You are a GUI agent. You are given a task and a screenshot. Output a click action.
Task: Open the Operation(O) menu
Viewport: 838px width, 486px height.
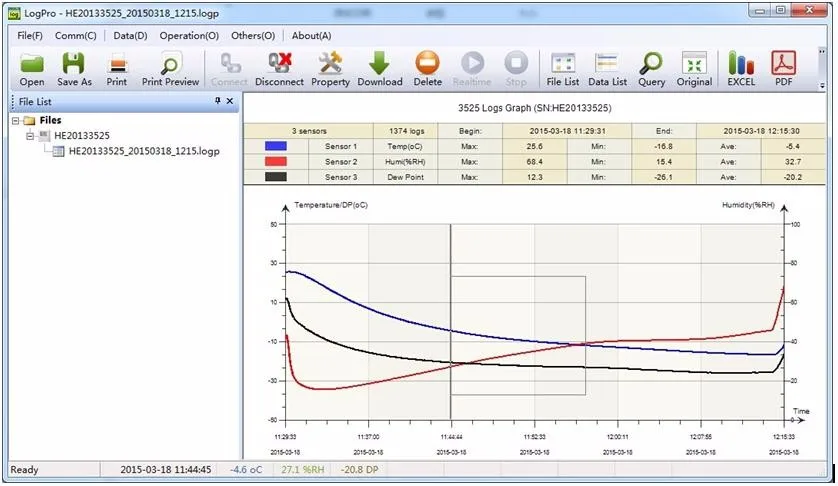[x=189, y=36]
